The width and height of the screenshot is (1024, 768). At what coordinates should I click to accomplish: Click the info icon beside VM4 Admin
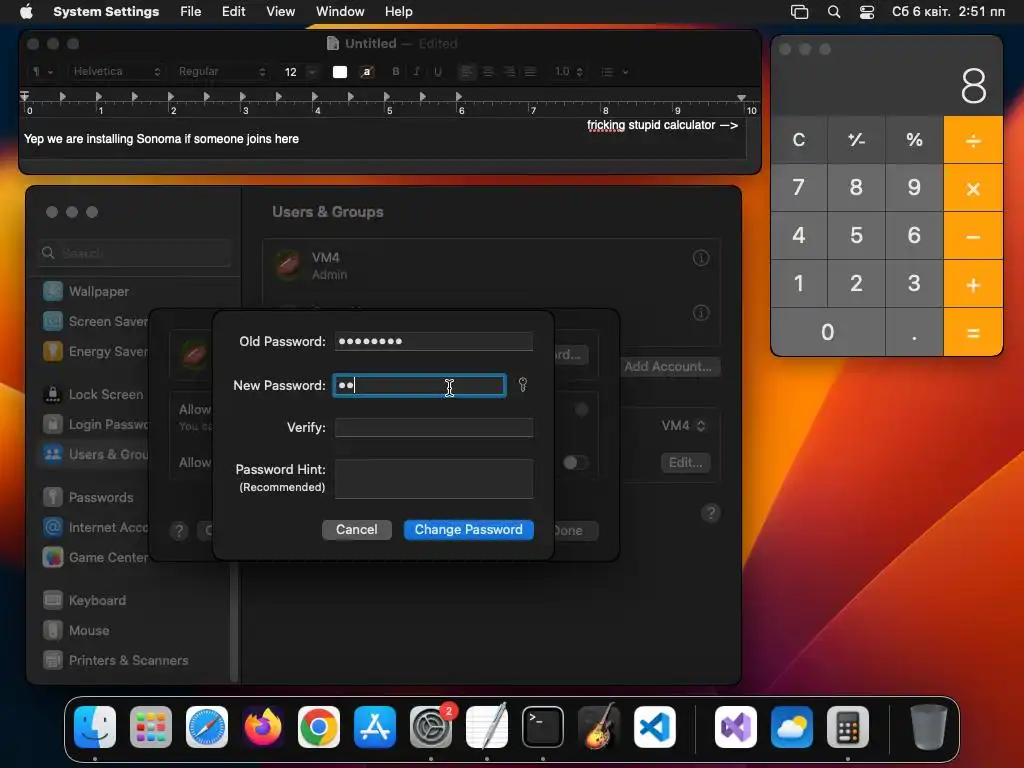coord(701,258)
